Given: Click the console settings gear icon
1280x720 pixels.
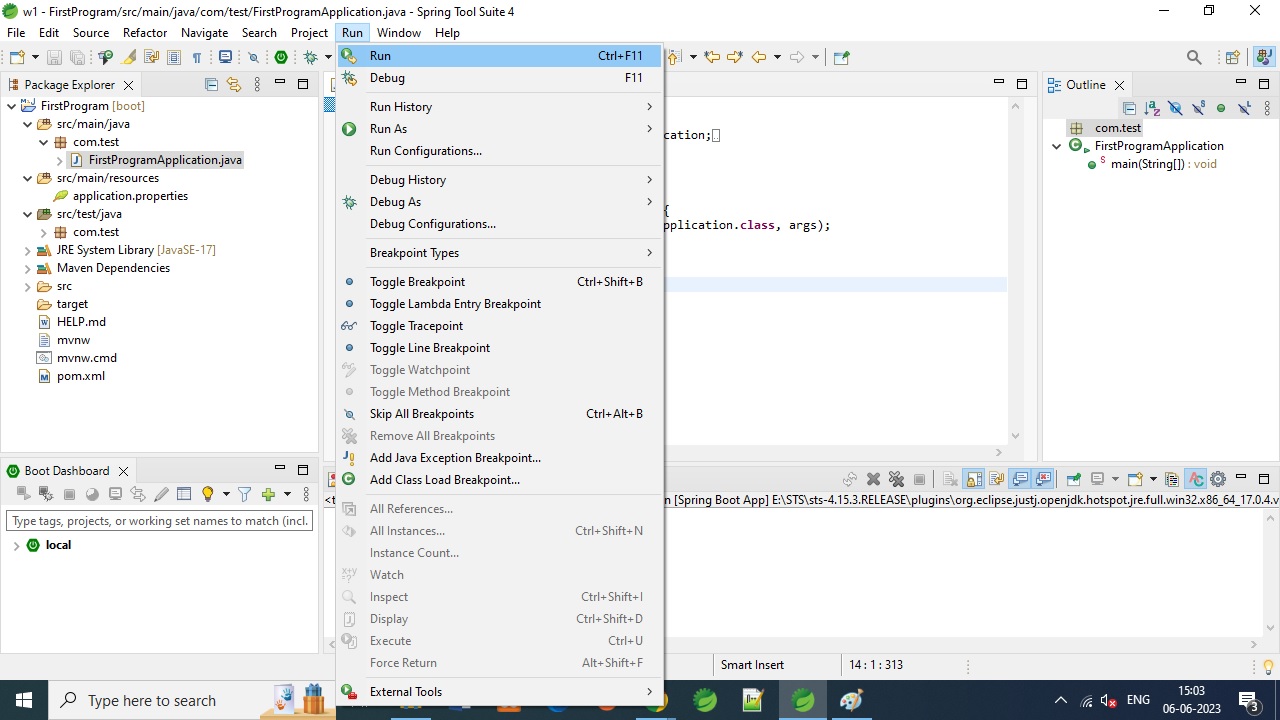Looking at the screenshot, I should click(x=1218, y=479).
